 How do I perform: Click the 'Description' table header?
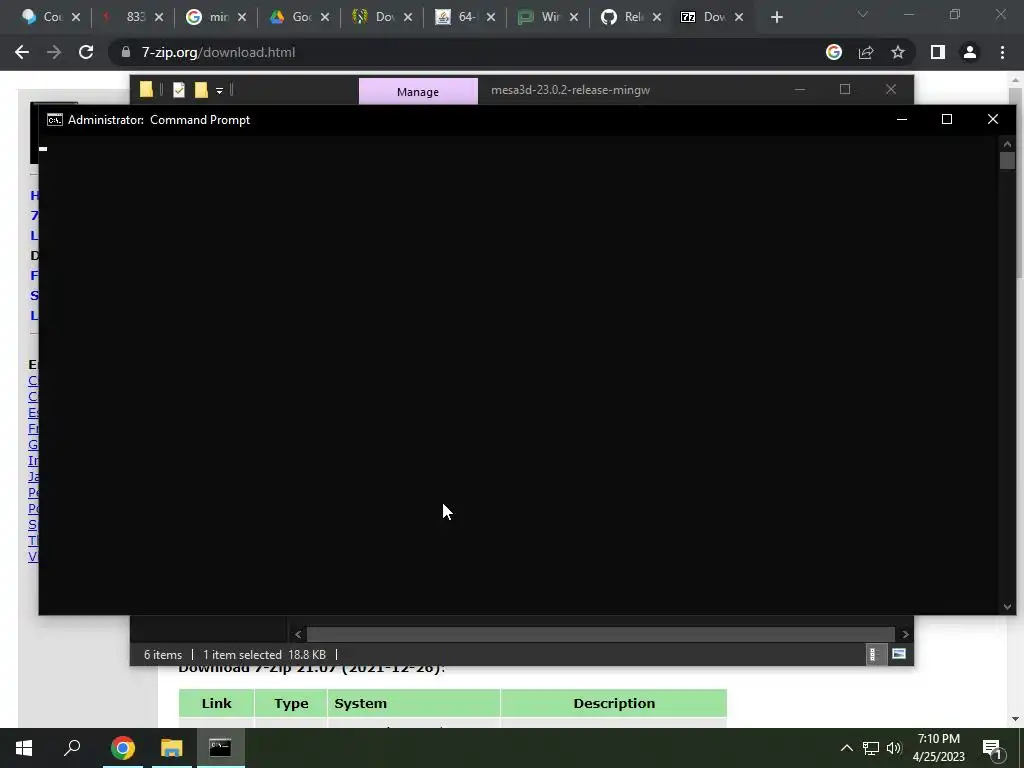[614, 703]
